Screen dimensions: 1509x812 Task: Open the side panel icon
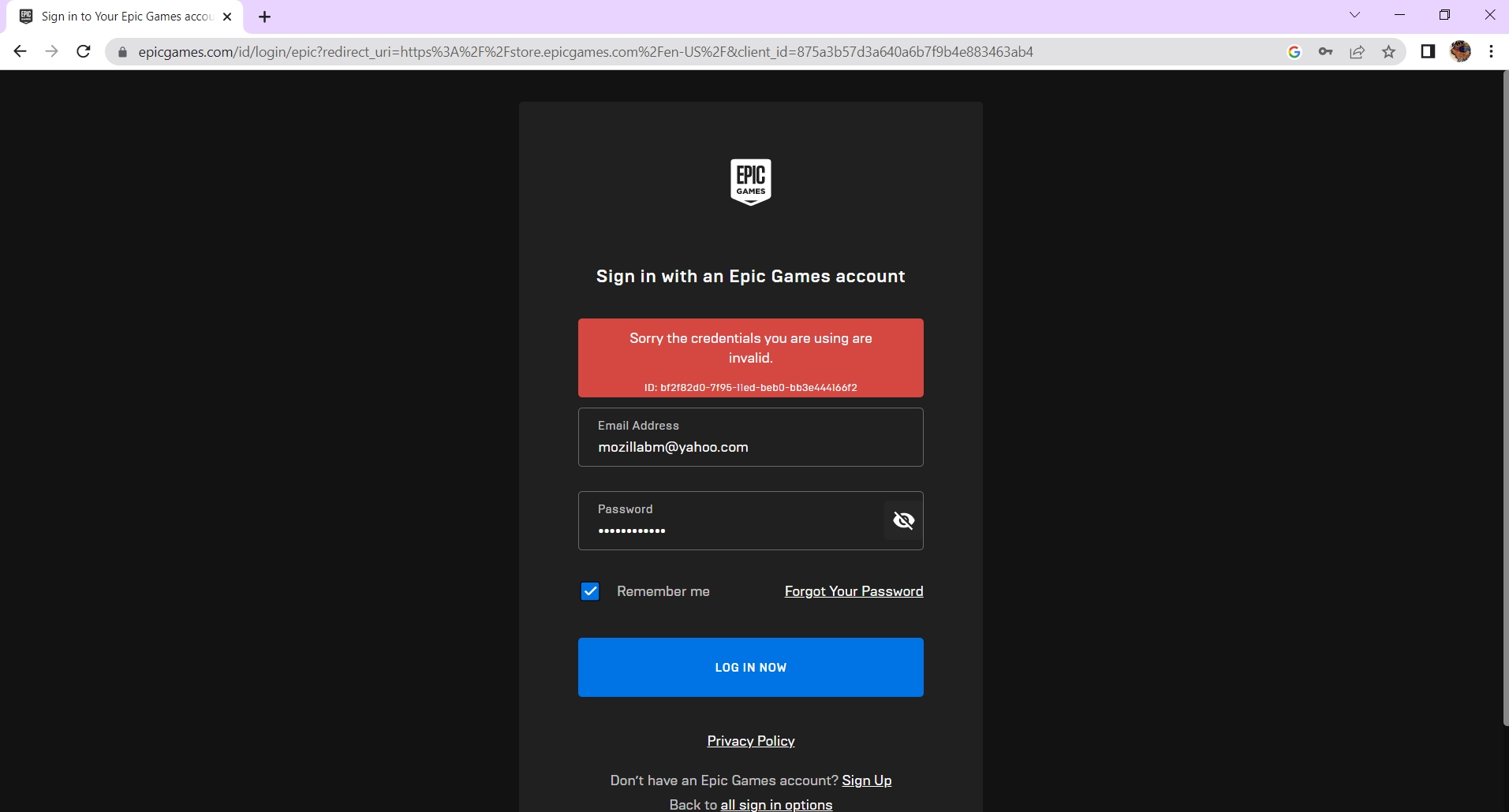[1428, 51]
